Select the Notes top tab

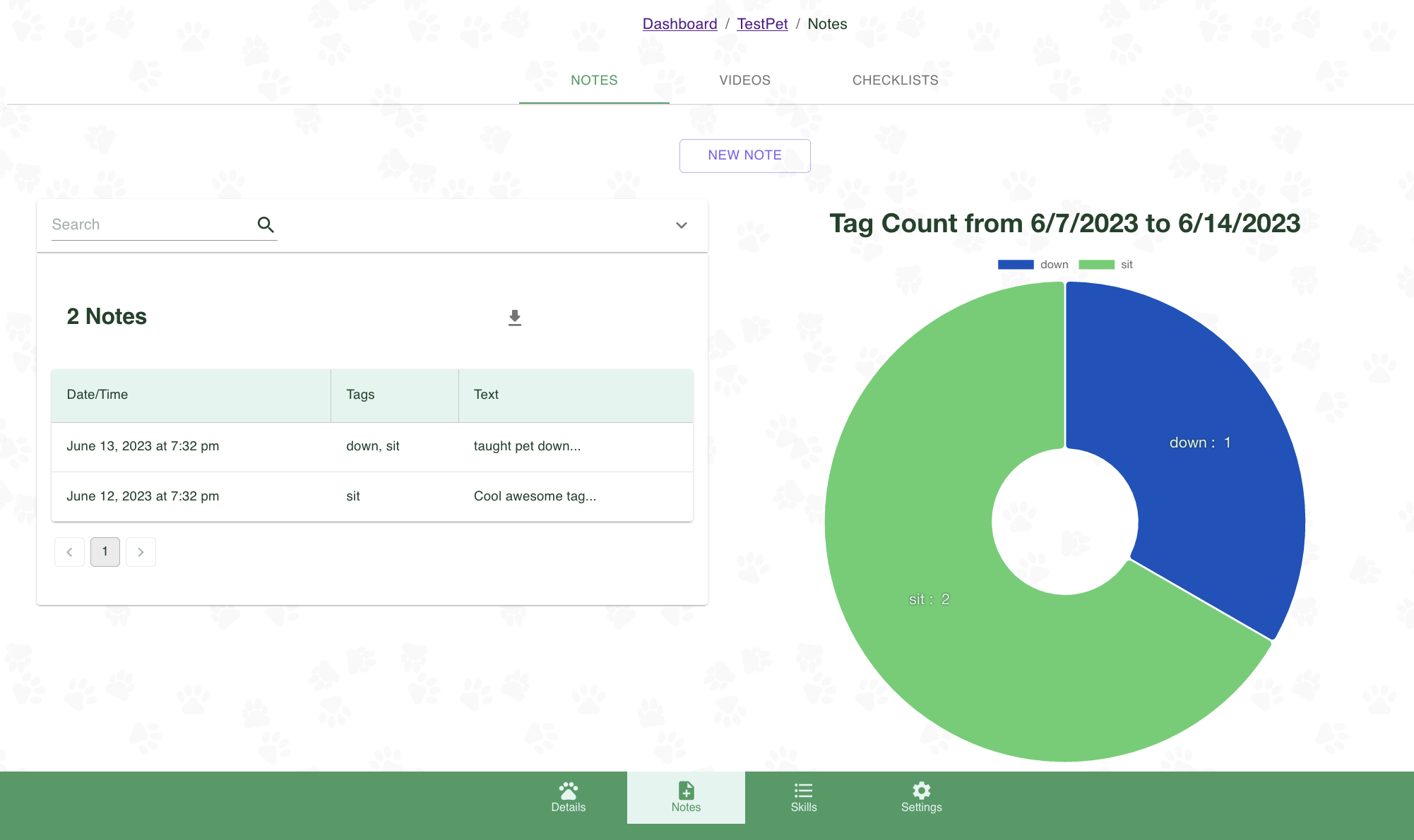coord(594,80)
